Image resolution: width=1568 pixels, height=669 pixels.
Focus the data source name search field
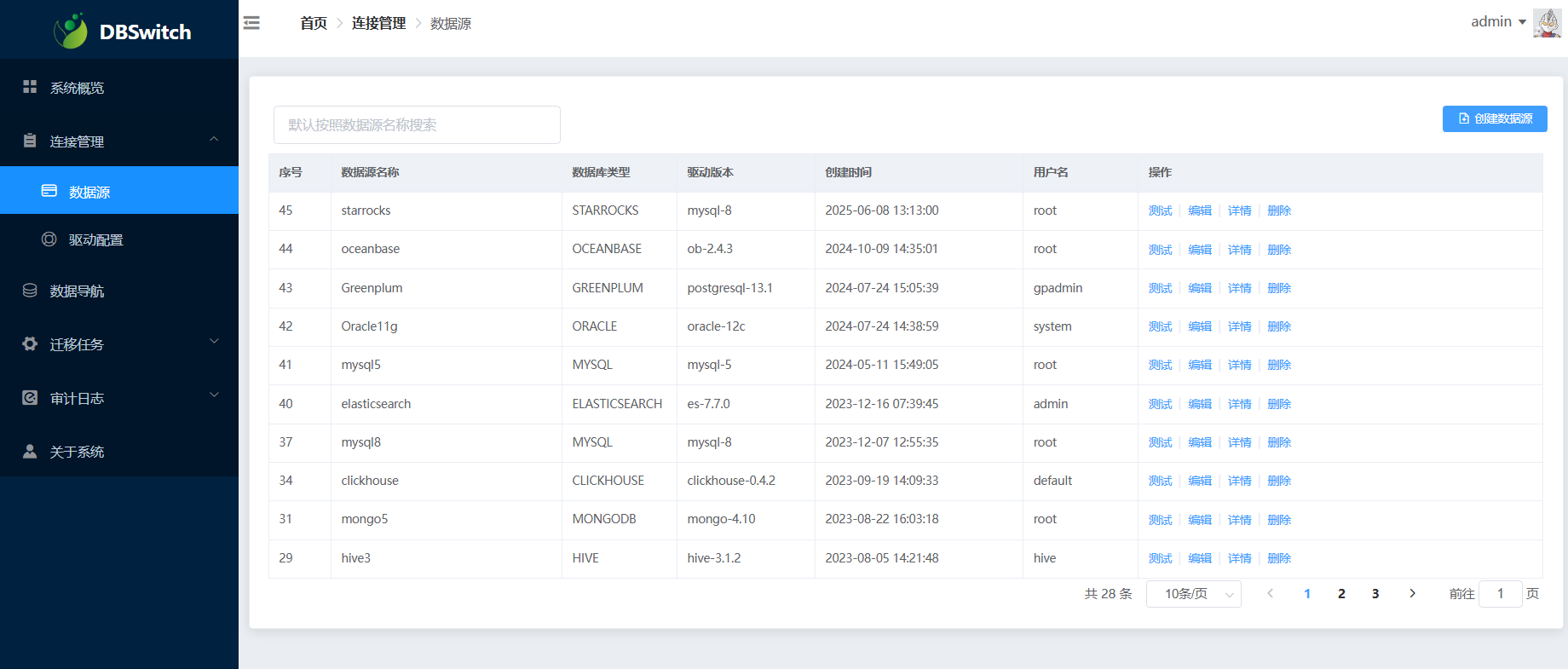point(417,125)
